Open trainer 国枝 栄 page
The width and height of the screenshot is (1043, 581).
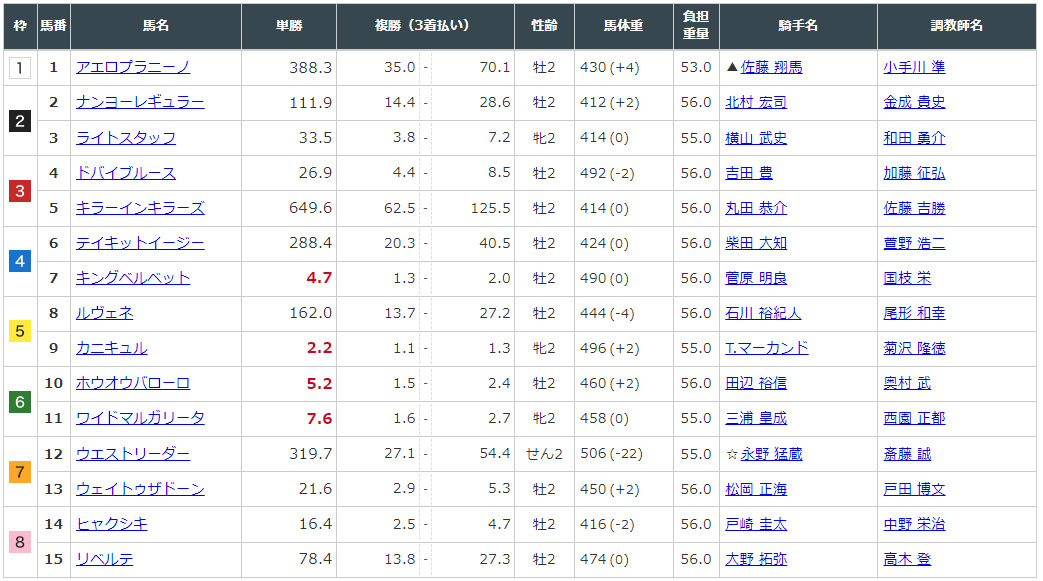906,278
